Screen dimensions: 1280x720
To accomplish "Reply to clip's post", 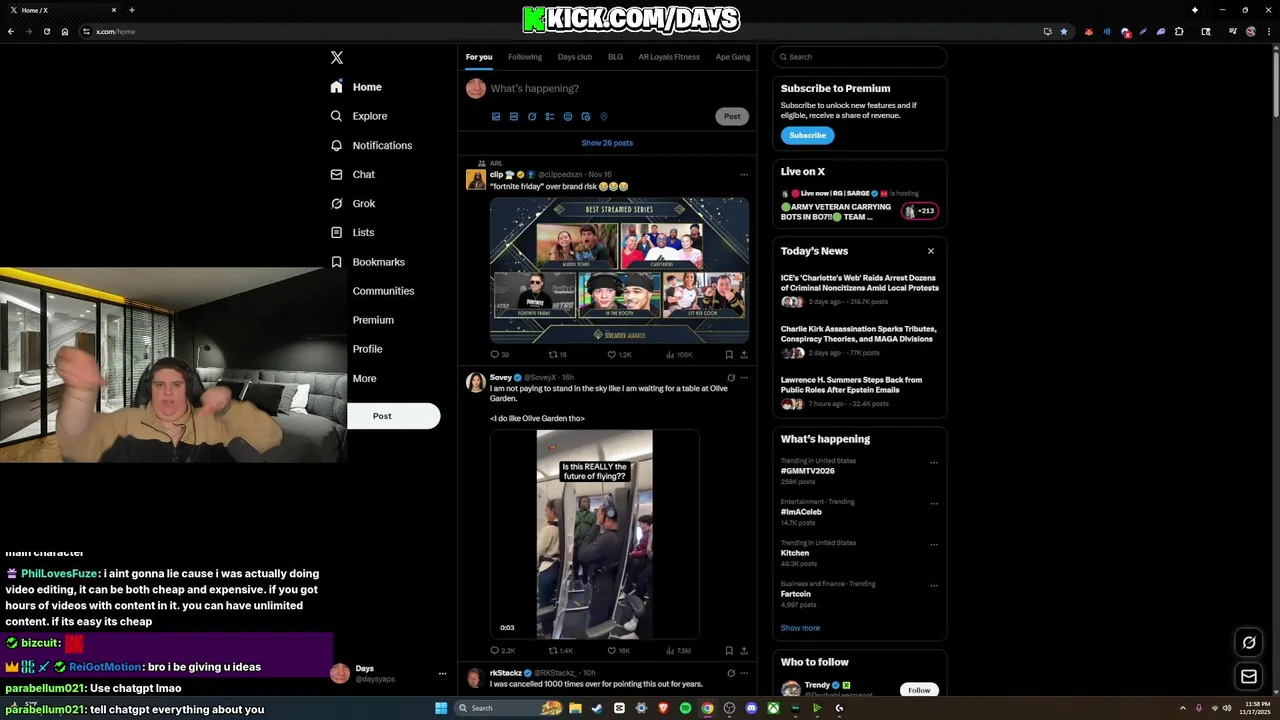I will tap(499, 354).
